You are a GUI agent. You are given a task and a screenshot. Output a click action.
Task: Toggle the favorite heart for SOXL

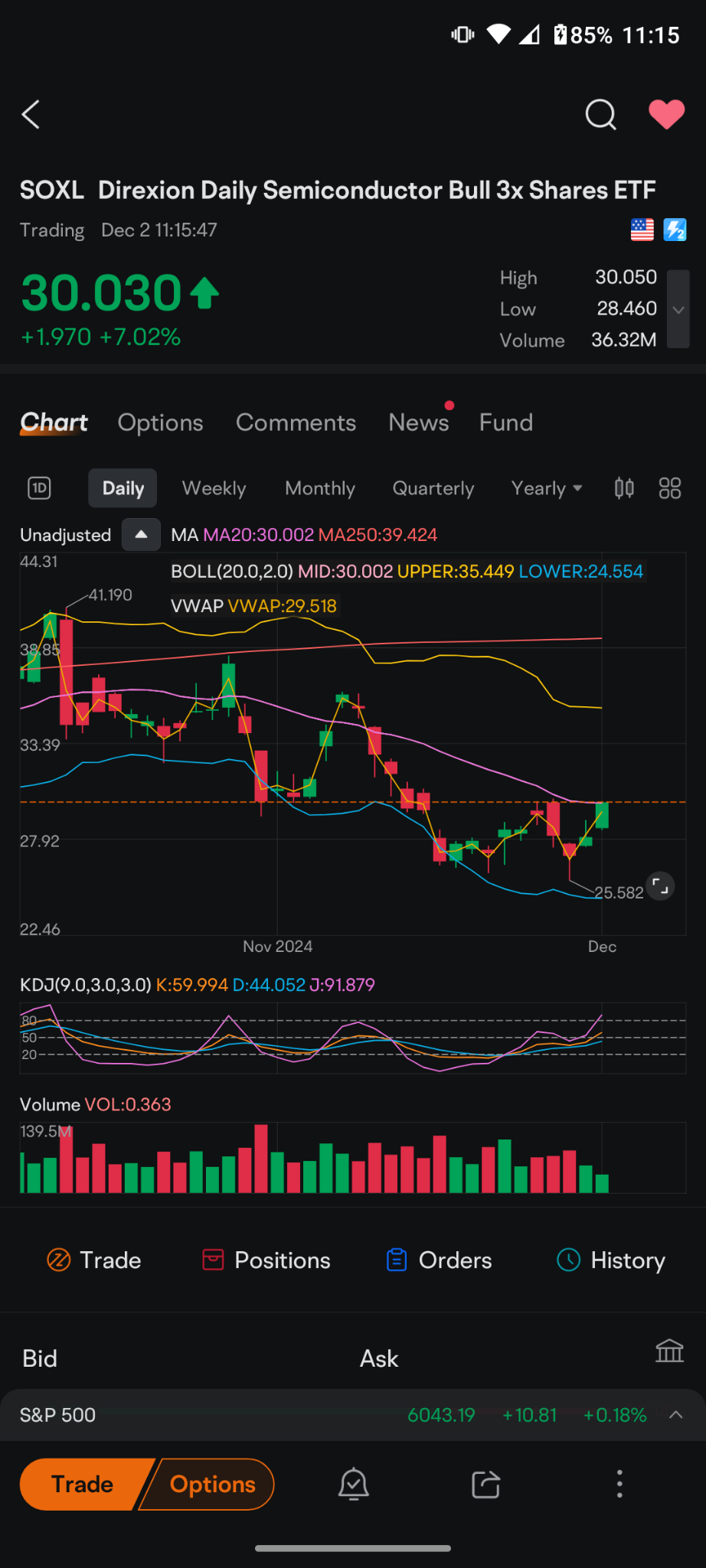coord(666,115)
